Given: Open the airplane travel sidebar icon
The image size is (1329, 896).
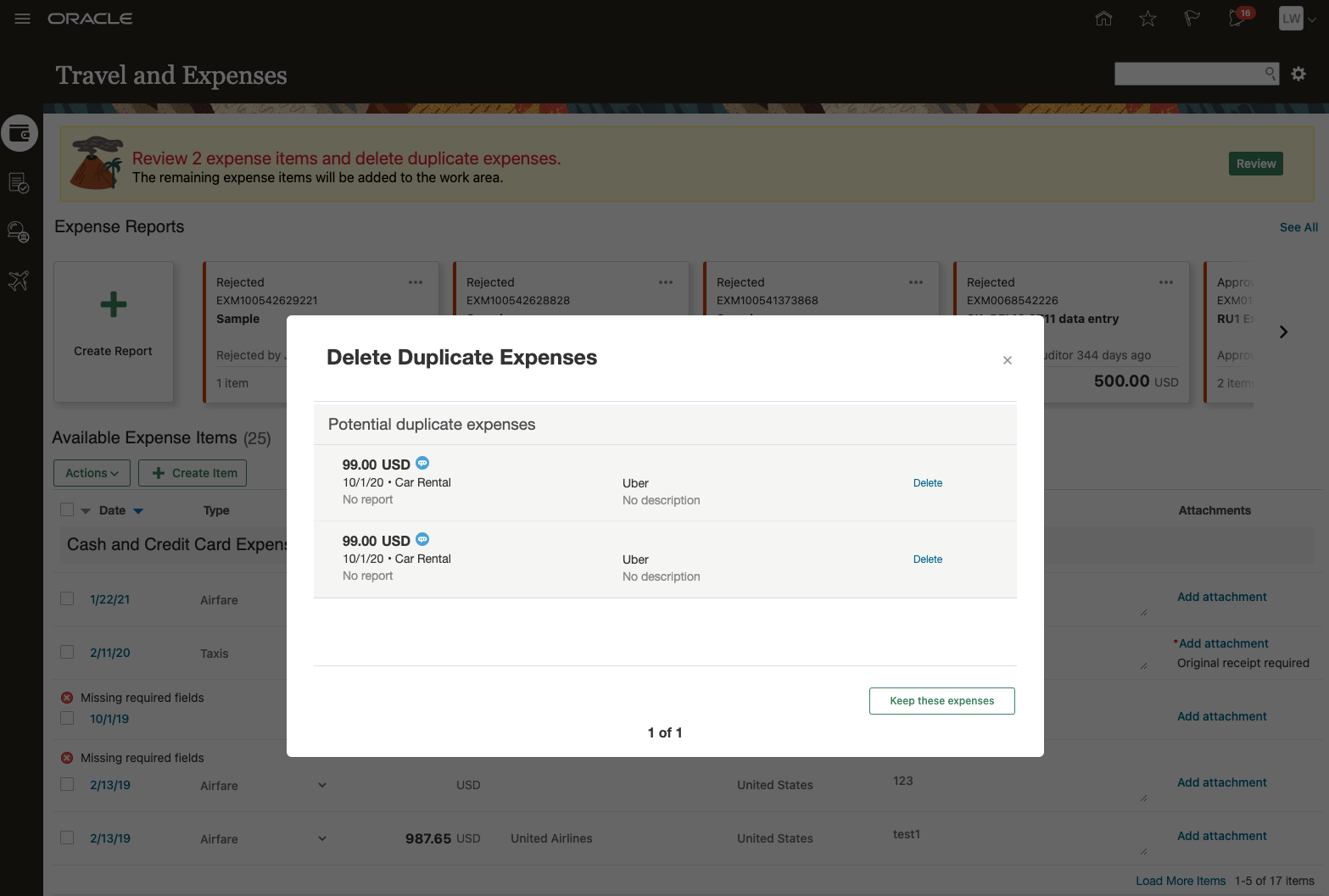Looking at the screenshot, I should [x=19, y=280].
